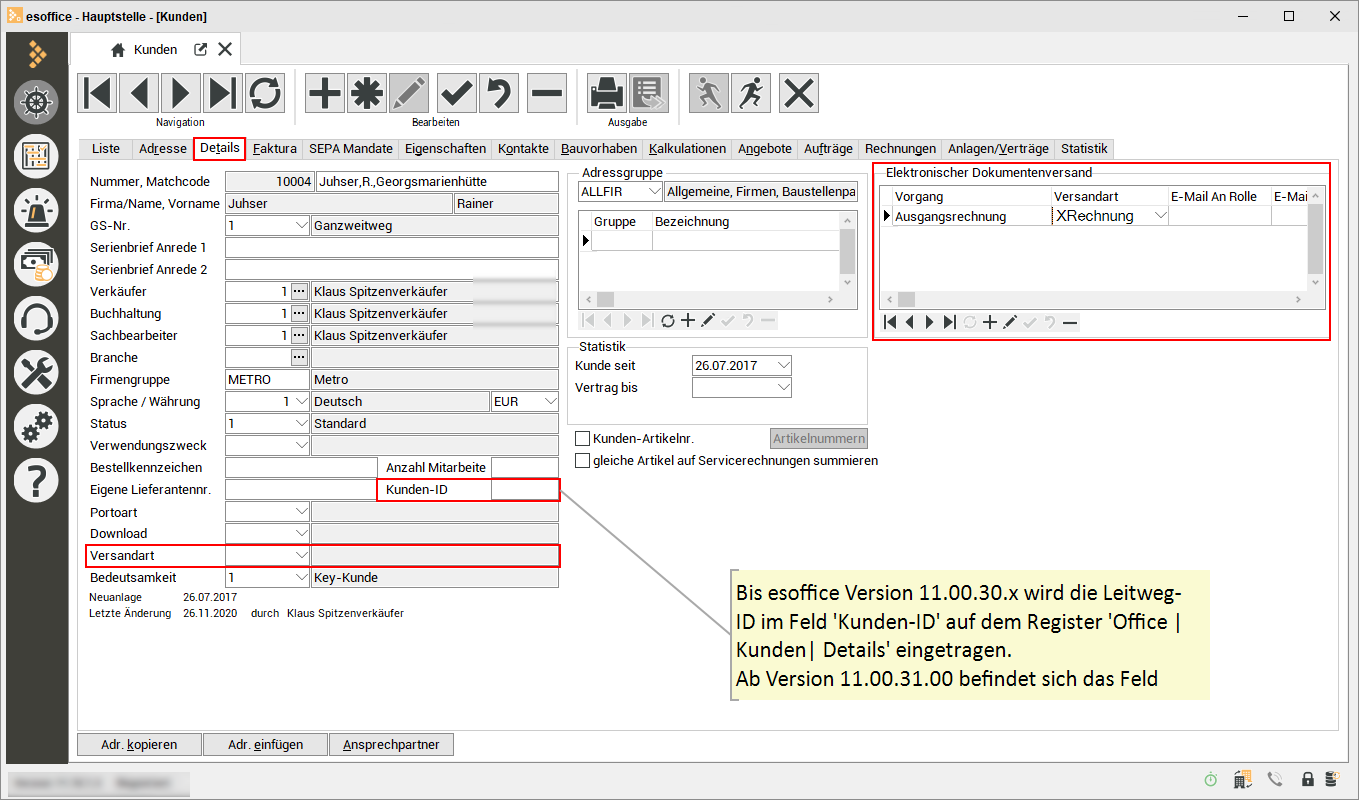
Task: Switch to the Faktura tab
Action: point(274,149)
